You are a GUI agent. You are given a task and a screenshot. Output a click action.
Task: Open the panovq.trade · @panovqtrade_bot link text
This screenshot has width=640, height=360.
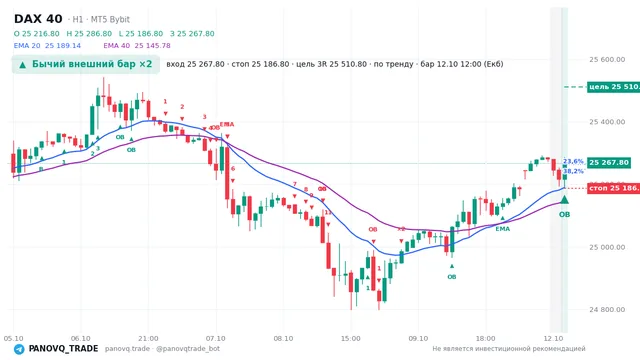pos(162,349)
